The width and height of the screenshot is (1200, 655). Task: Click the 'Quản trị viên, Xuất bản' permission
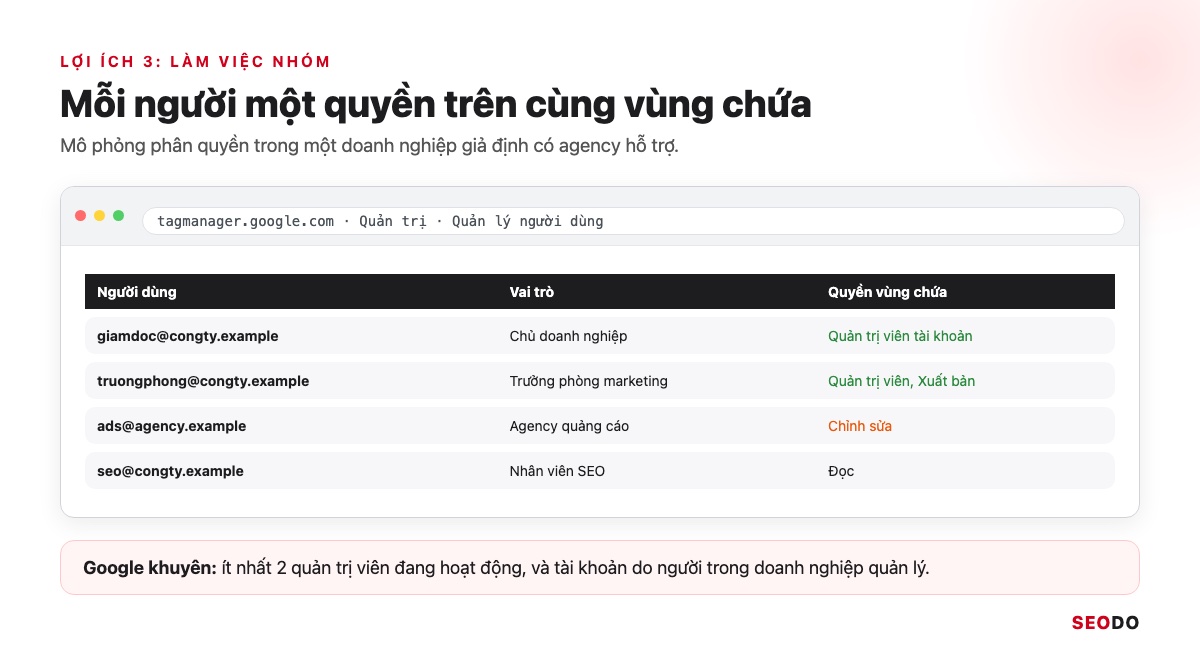tap(901, 381)
